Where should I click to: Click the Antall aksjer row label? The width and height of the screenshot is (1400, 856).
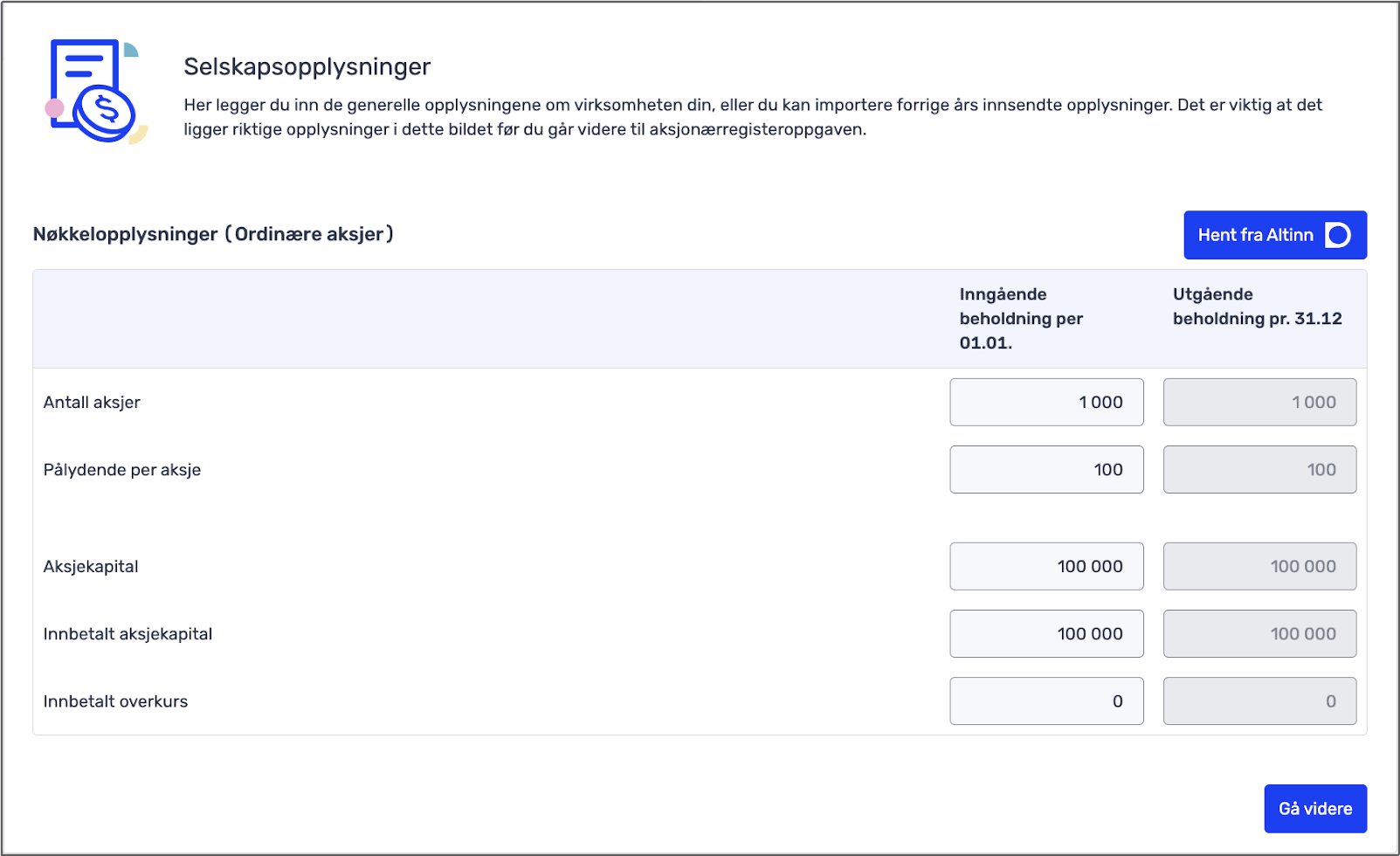[x=92, y=403]
